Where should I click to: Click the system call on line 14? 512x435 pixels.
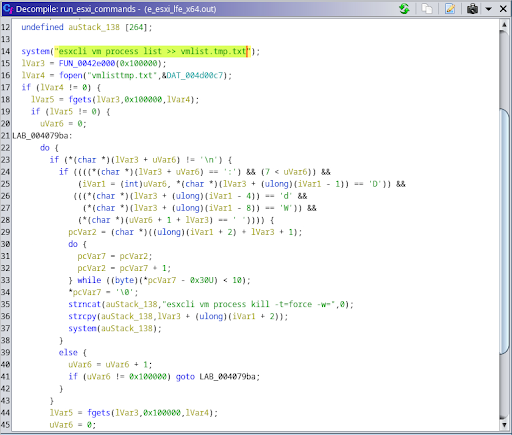[x=36, y=51]
